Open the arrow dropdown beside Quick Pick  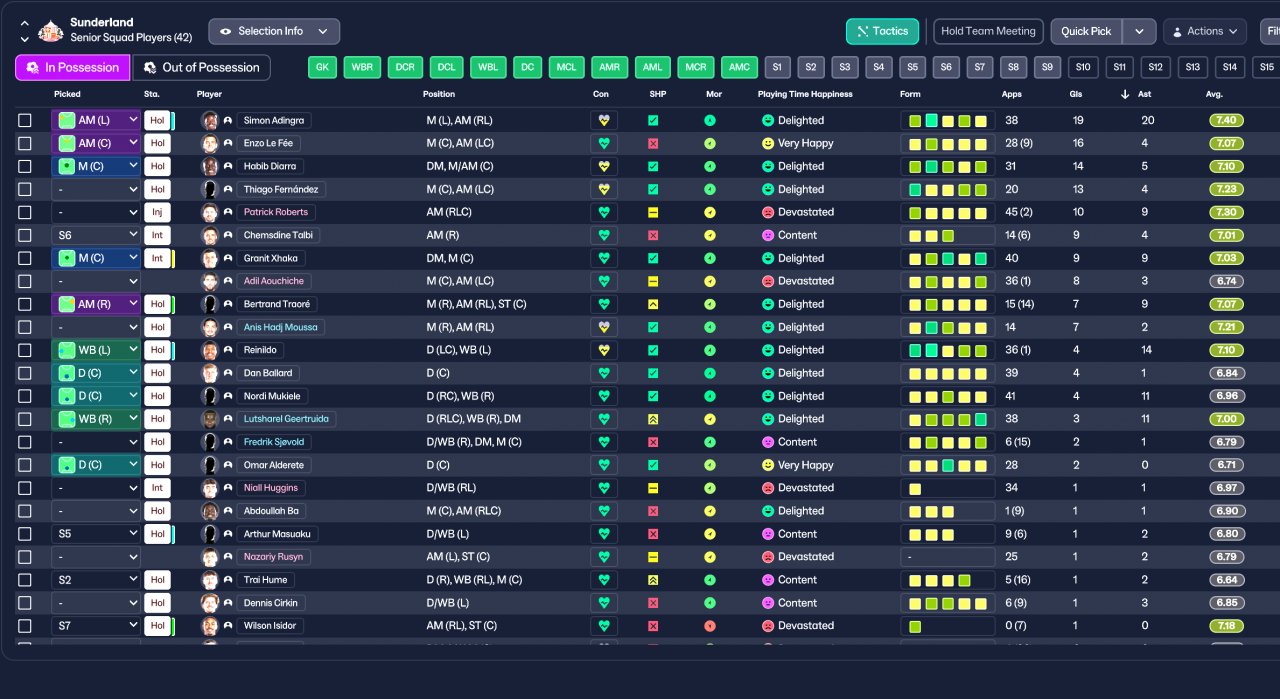[1139, 31]
